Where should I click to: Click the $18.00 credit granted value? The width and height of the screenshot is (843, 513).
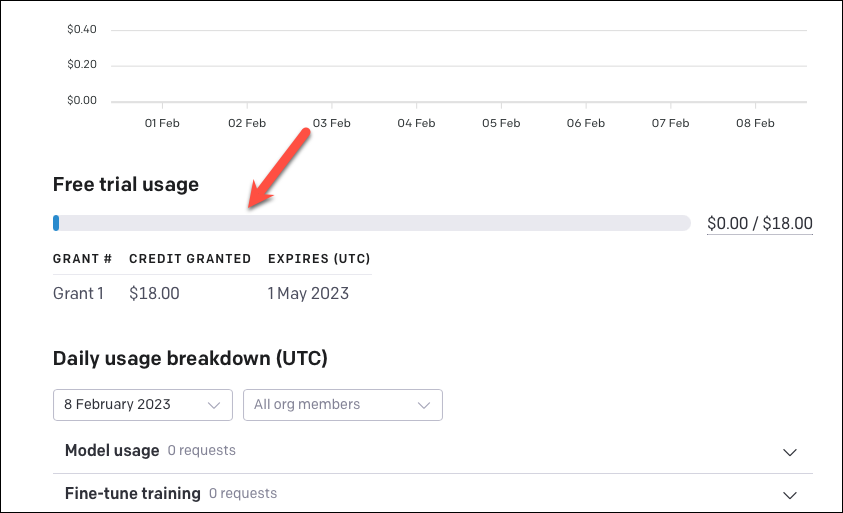[154, 294]
